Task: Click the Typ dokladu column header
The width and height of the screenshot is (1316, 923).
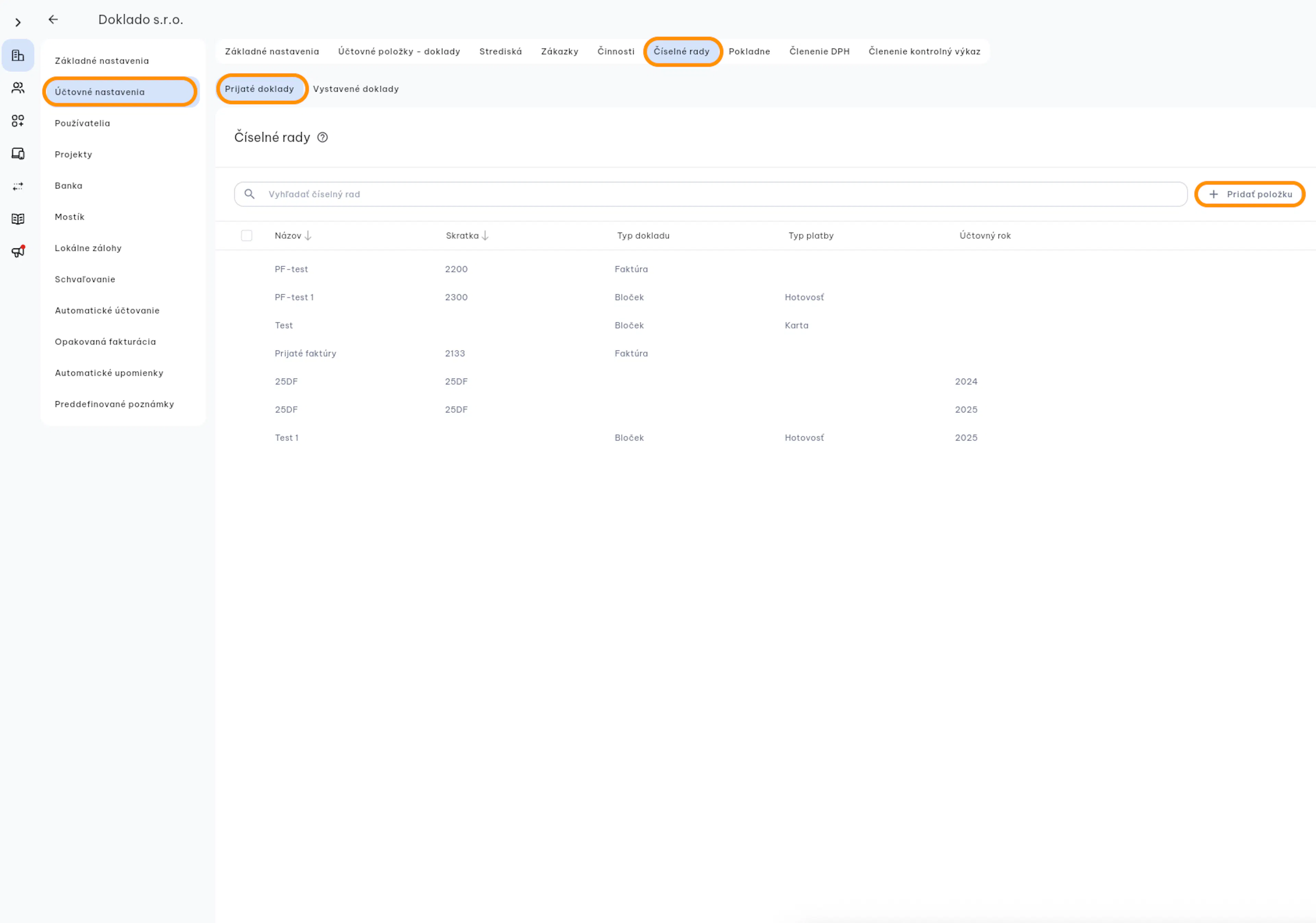Action: pyautogui.click(x=643, y=235)
